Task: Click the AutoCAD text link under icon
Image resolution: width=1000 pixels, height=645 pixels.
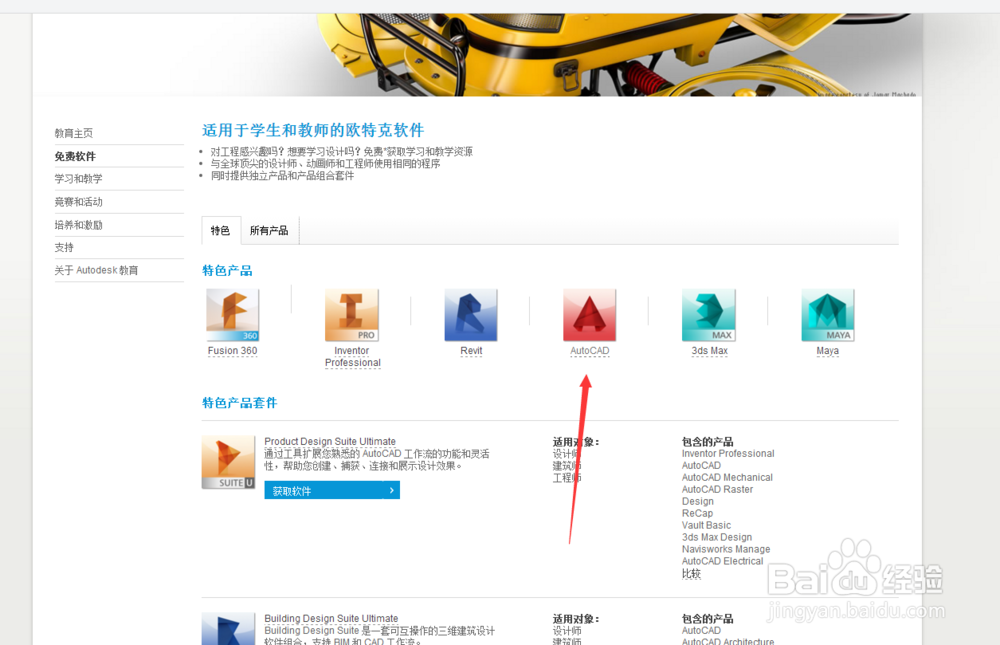Action: click(589, 351)
